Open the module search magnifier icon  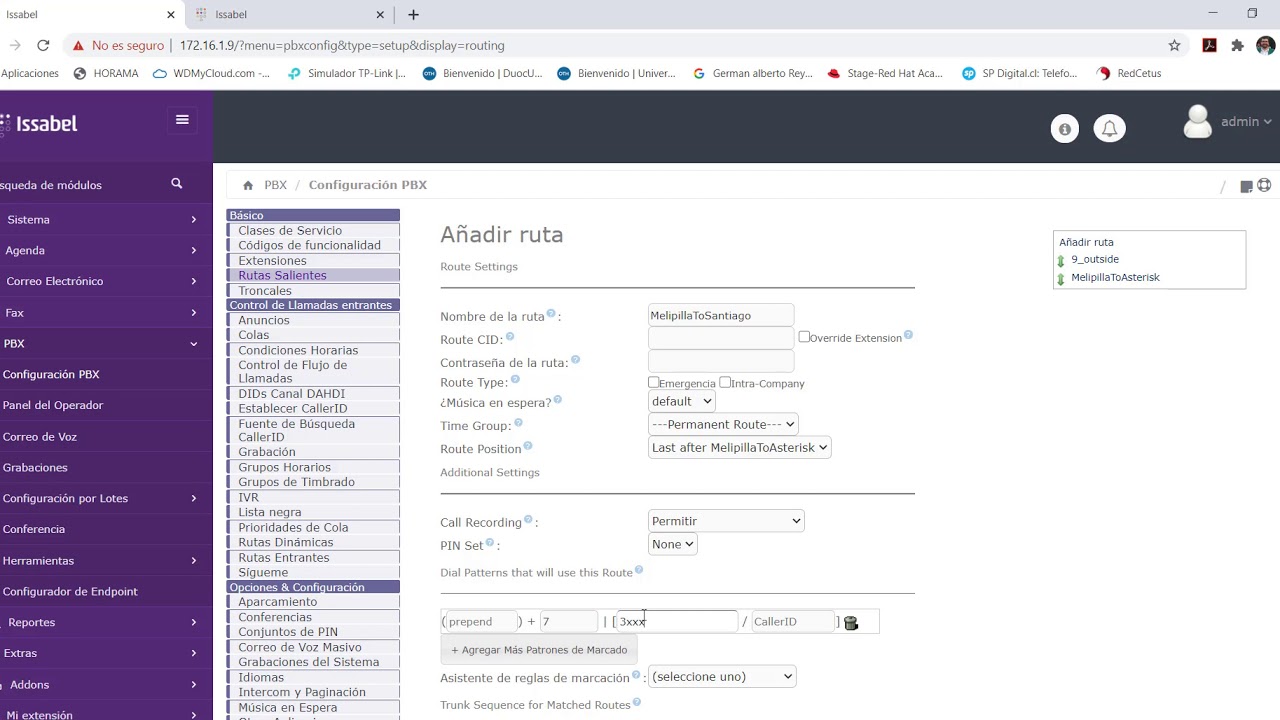tap(177, 183)
